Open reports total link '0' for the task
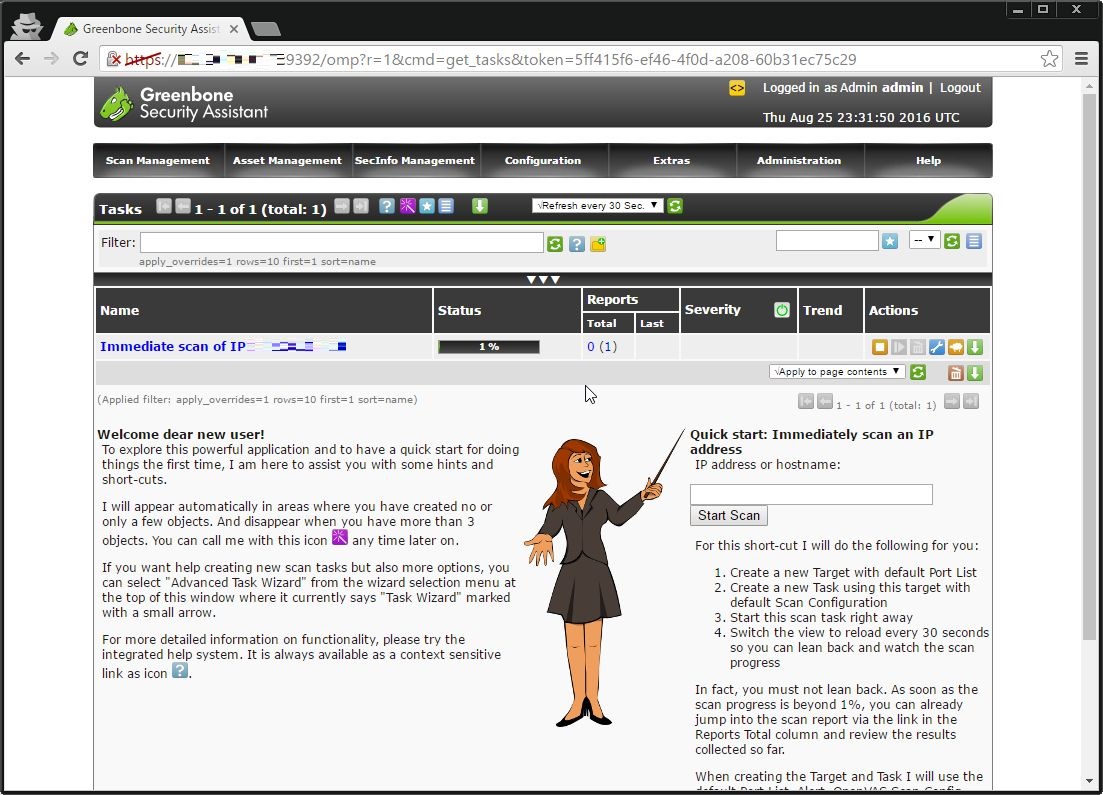The height and width of the screenshot is (795, 1103). tap(591, 347)
